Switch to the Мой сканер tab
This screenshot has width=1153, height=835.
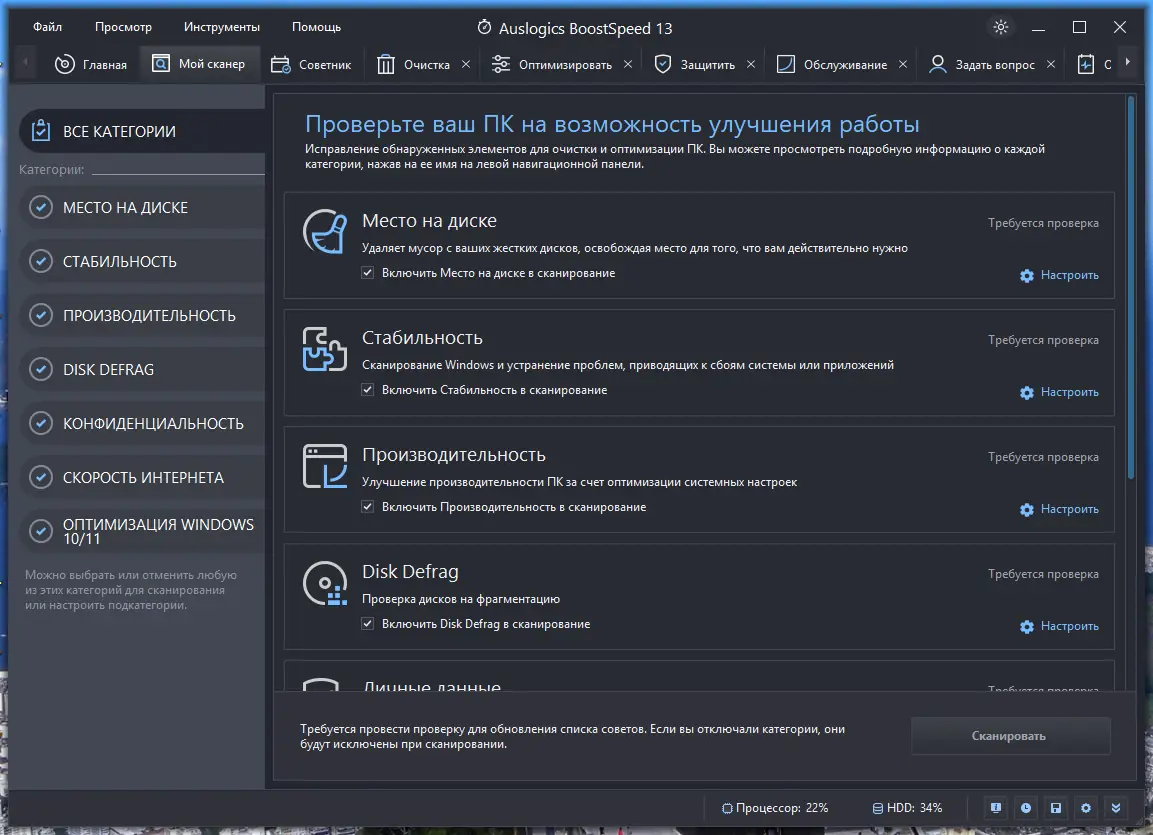point(199,64)
